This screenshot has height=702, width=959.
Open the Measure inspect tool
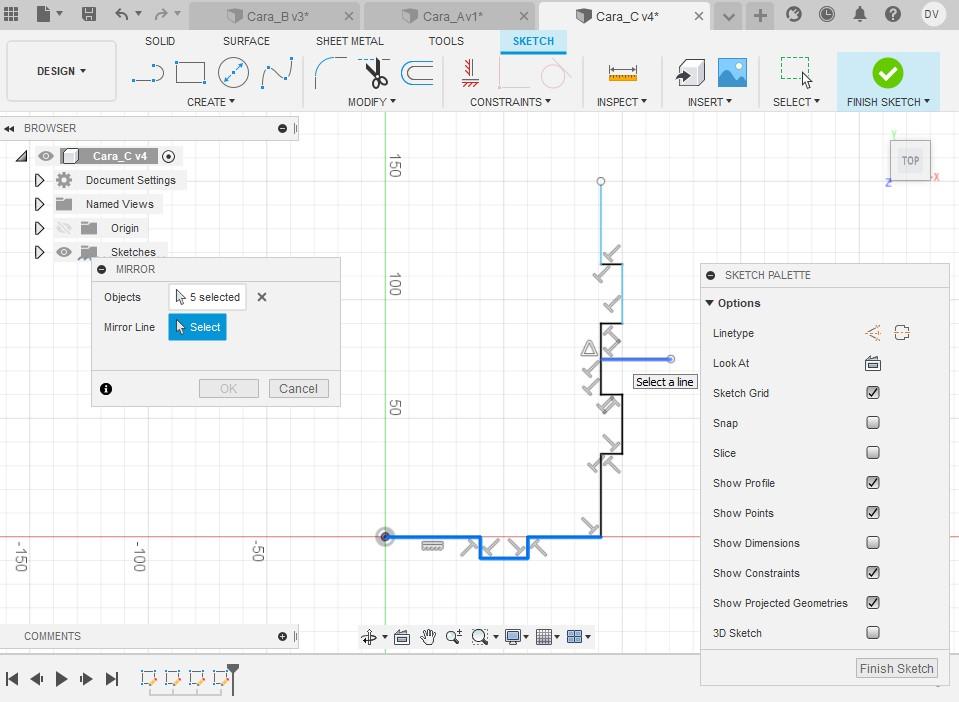coord(623,73)
